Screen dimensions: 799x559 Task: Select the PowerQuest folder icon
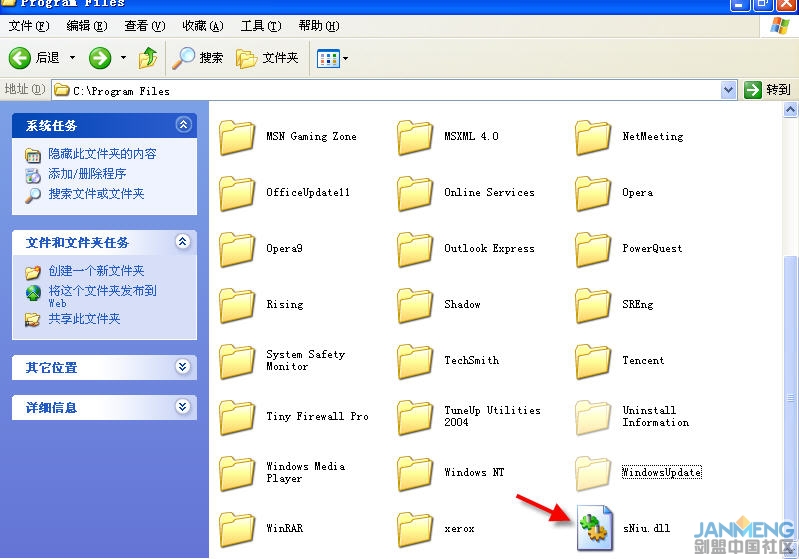[593, 250]
